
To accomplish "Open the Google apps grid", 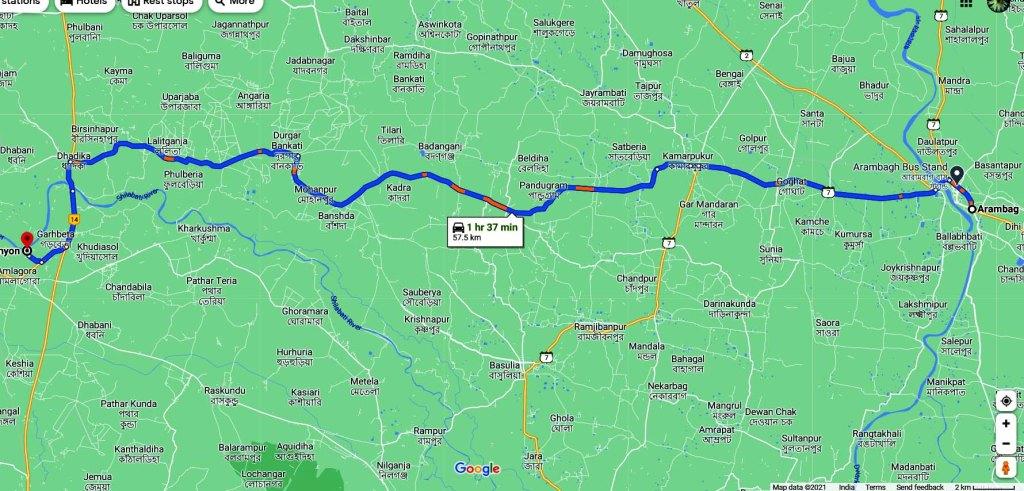I will (x=966, y=3).
